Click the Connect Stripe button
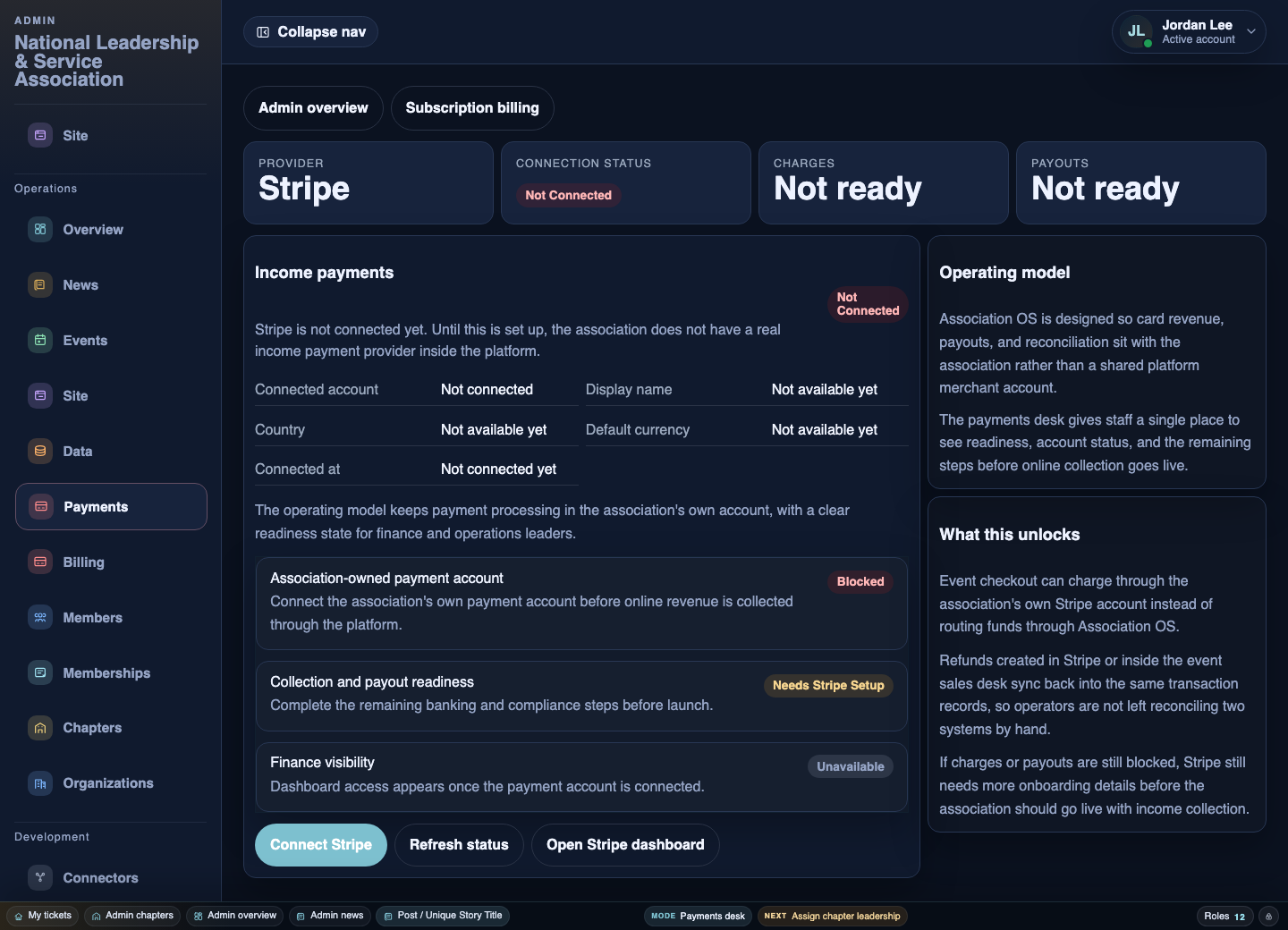 (x=321, y=844)
